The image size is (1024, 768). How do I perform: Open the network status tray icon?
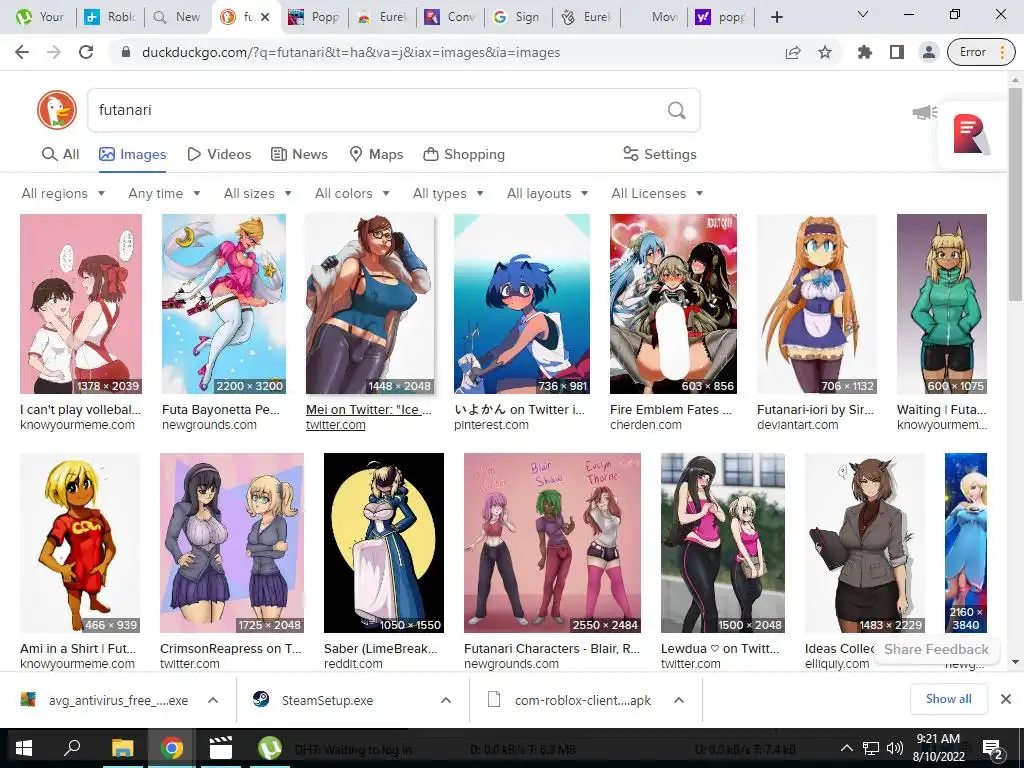[871, 748]
